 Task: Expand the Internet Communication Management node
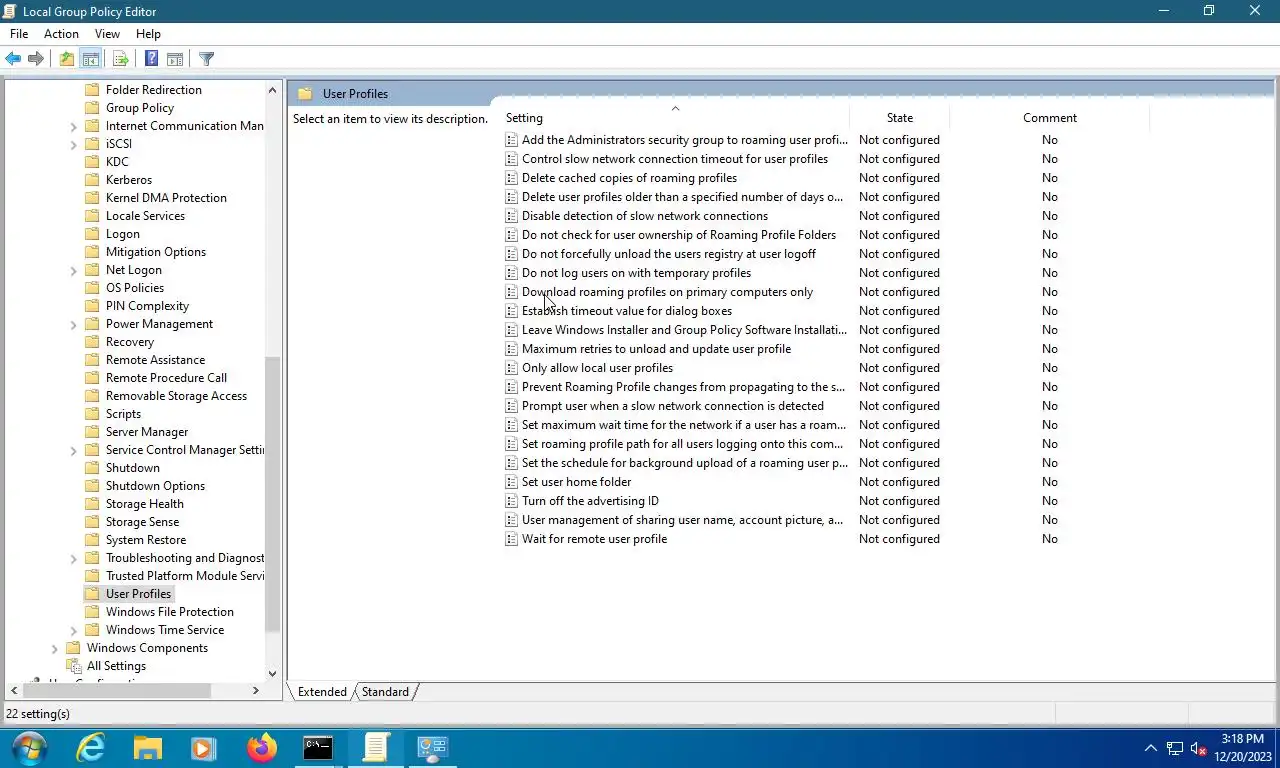[74, 126]
